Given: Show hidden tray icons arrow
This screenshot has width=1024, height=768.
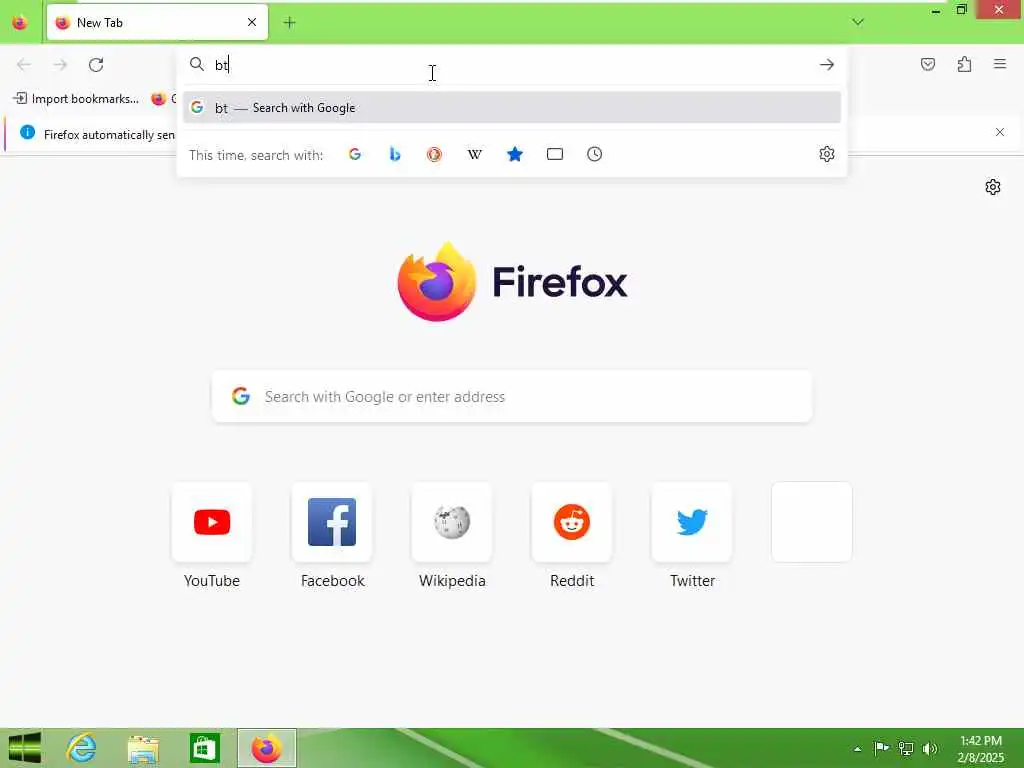Looking at the screenshot, I should point(857,748).
